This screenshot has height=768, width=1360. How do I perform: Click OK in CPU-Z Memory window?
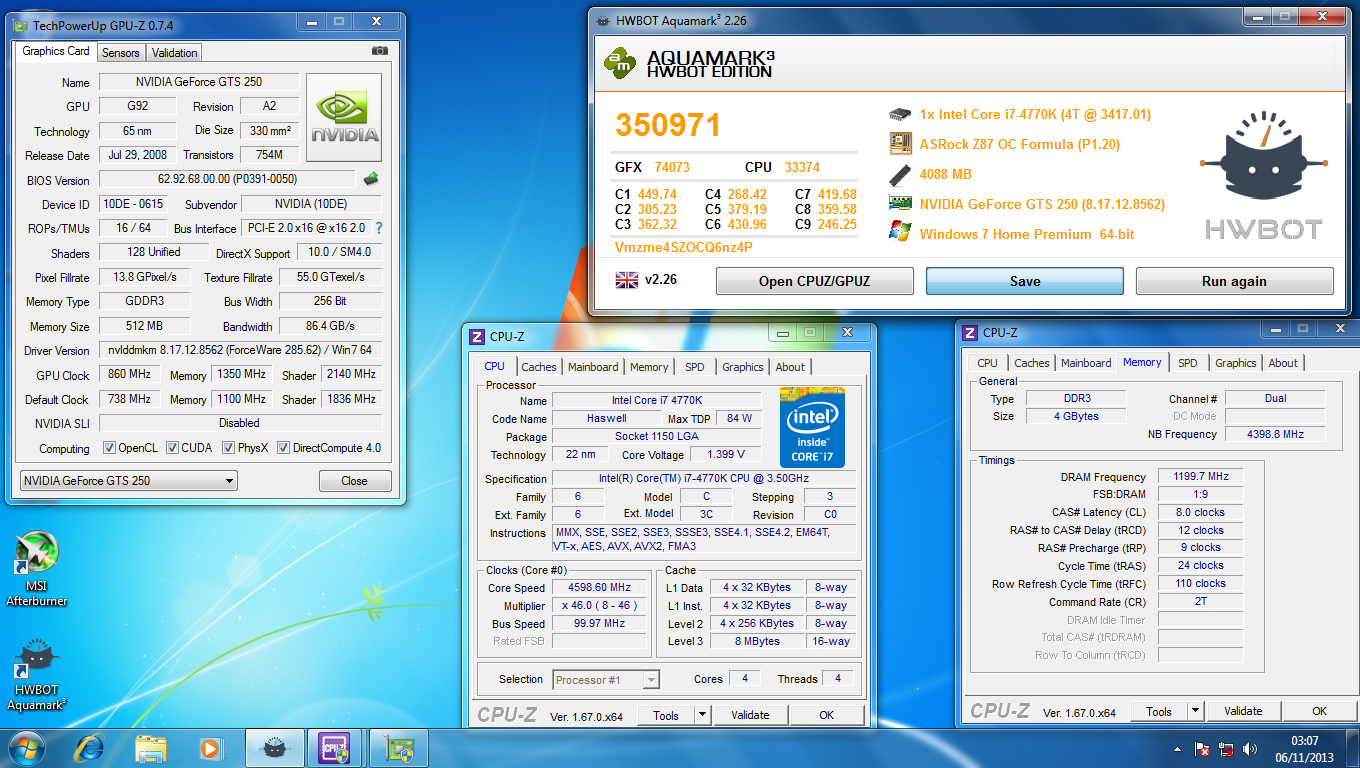pyautogui.click(x=1320, y=711)
